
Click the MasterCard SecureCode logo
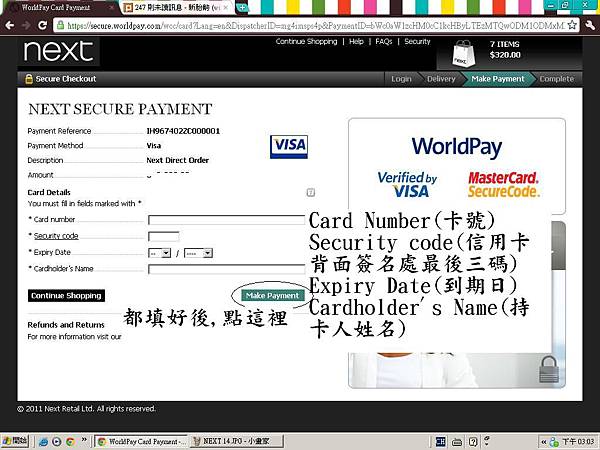(x=504, y=184)
